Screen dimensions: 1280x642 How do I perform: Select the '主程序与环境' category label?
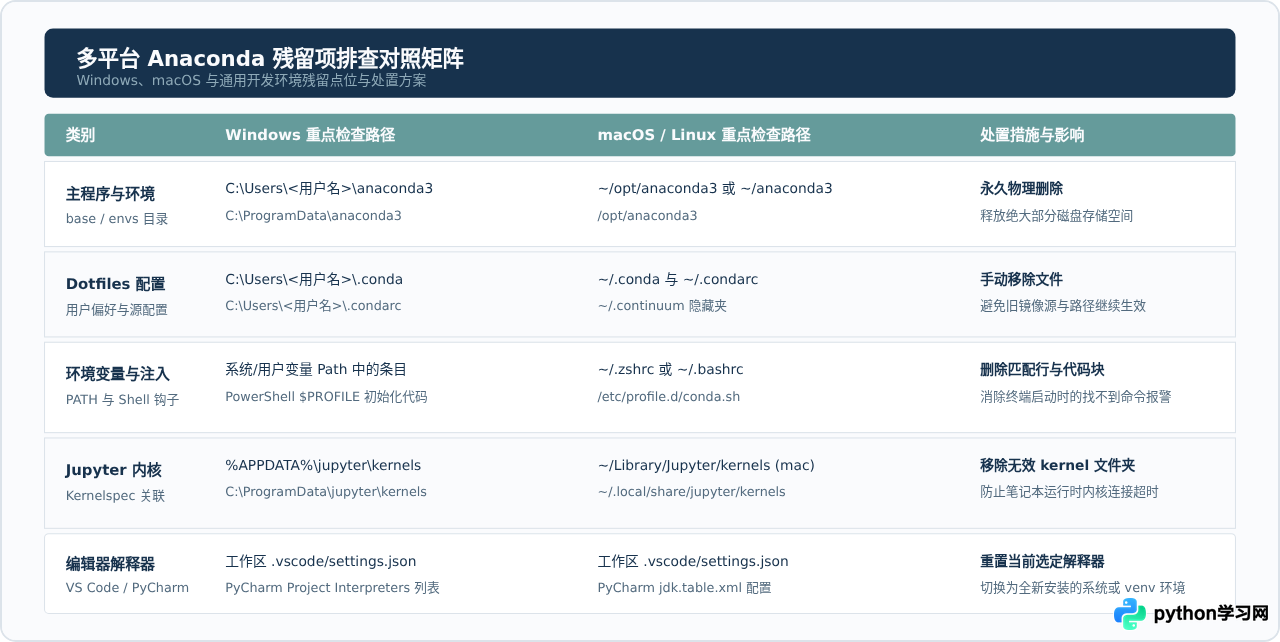point(111,194)
